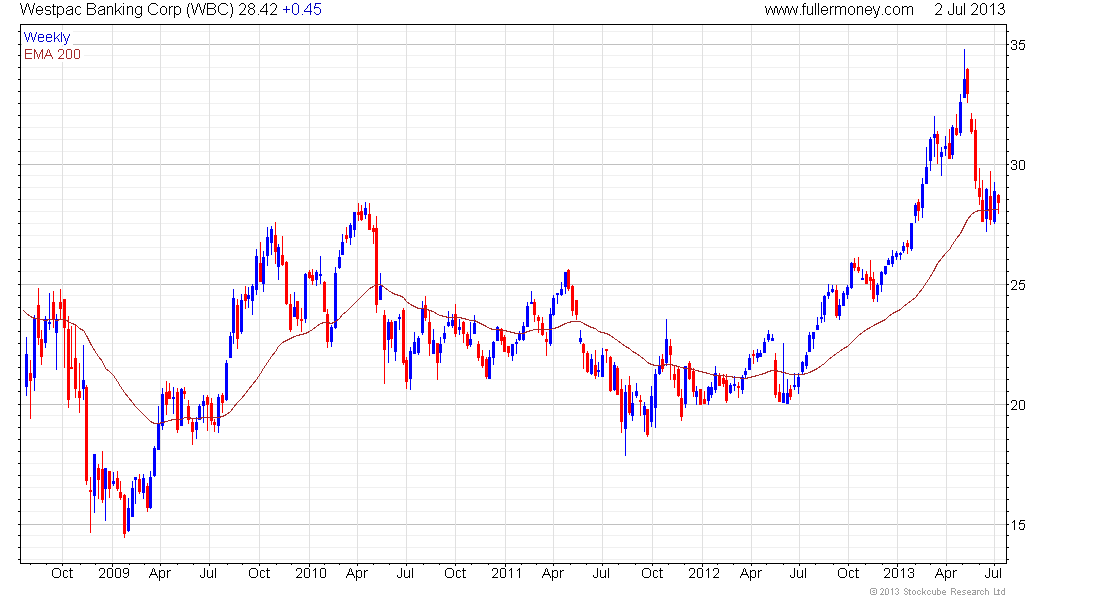Select the 2011 year marker on the time axis

coord(507,573)
